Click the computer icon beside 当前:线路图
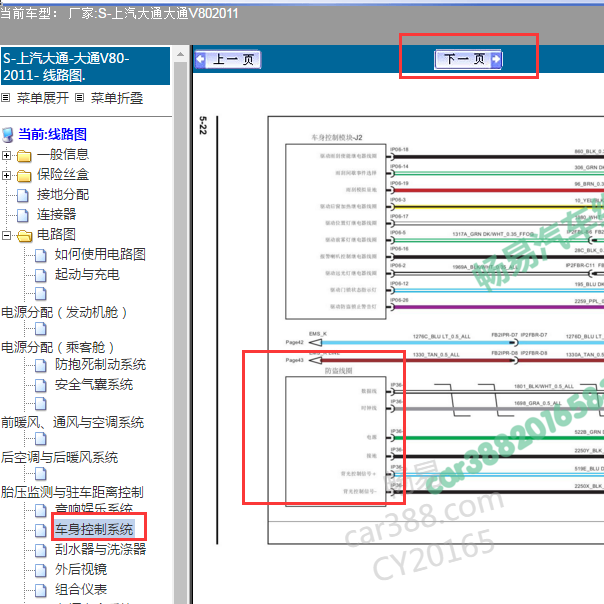This screenshot has height=604, width=604. pos(8,135)
